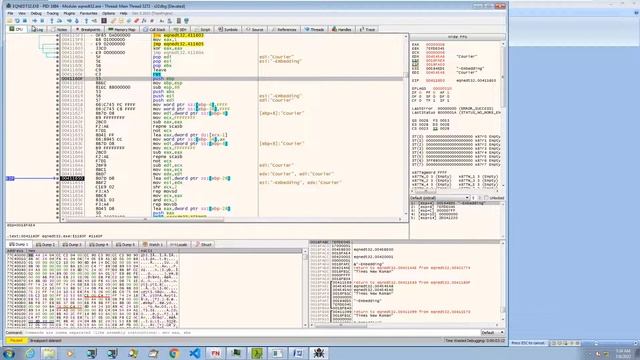
Task: Open the Bookmarks toolbar icon
Action: (136, 20)
